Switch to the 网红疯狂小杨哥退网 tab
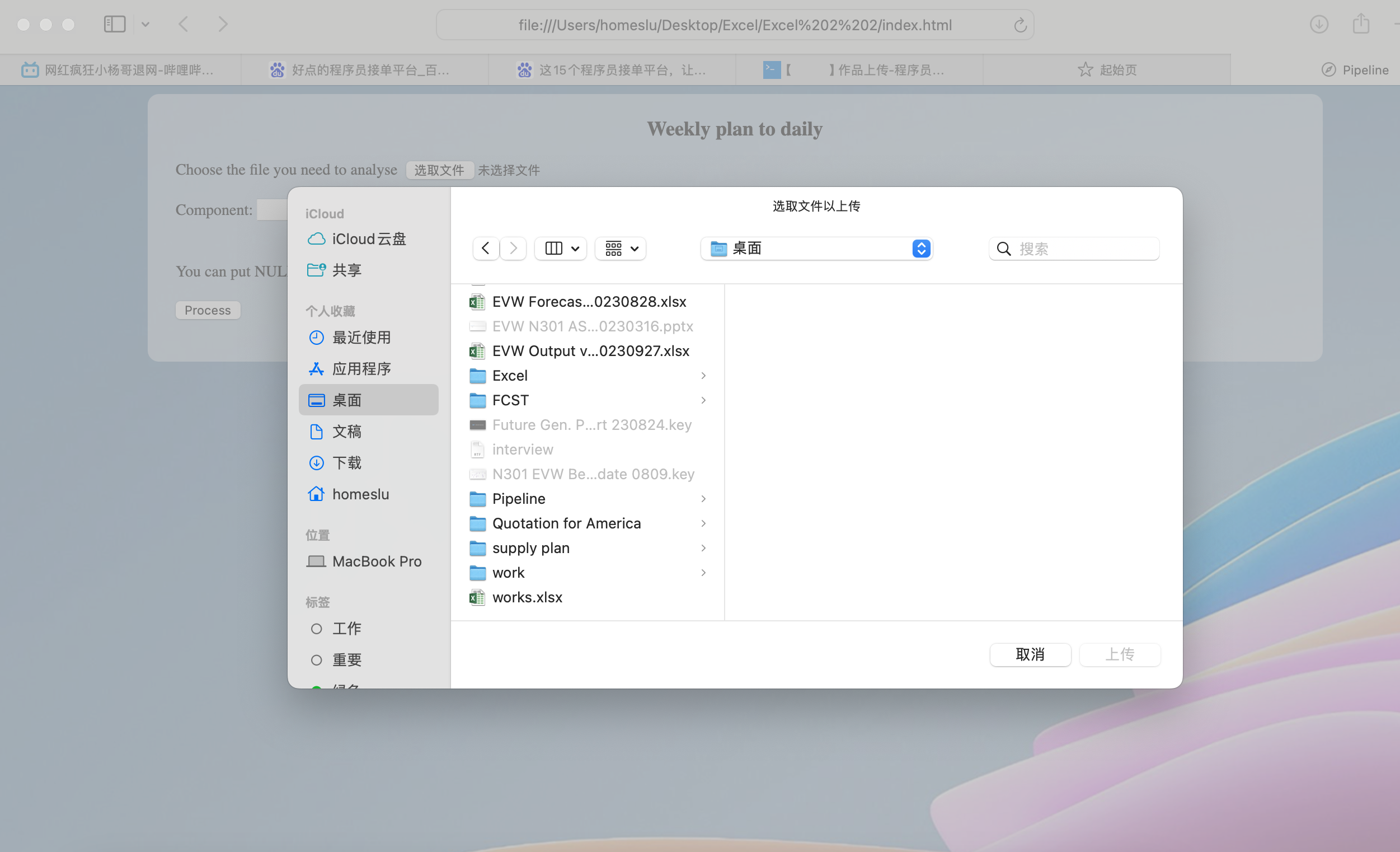The image size is (1400, 852). click(120, 70)
